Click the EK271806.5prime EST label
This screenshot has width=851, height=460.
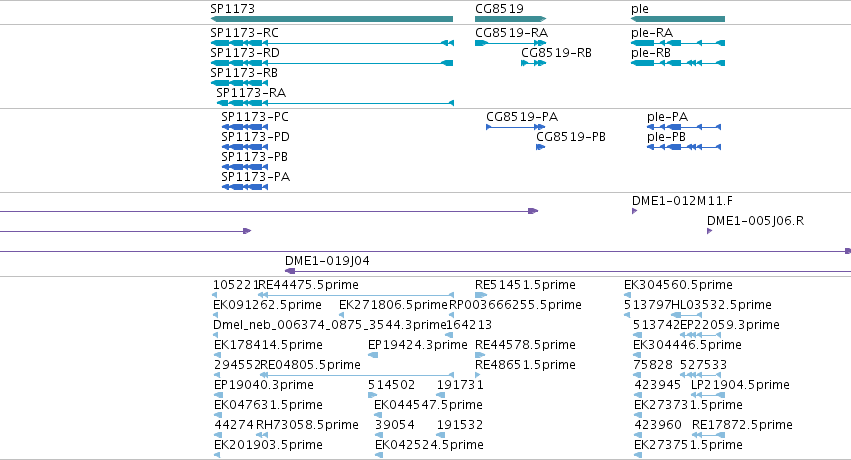tap(393, 305)
